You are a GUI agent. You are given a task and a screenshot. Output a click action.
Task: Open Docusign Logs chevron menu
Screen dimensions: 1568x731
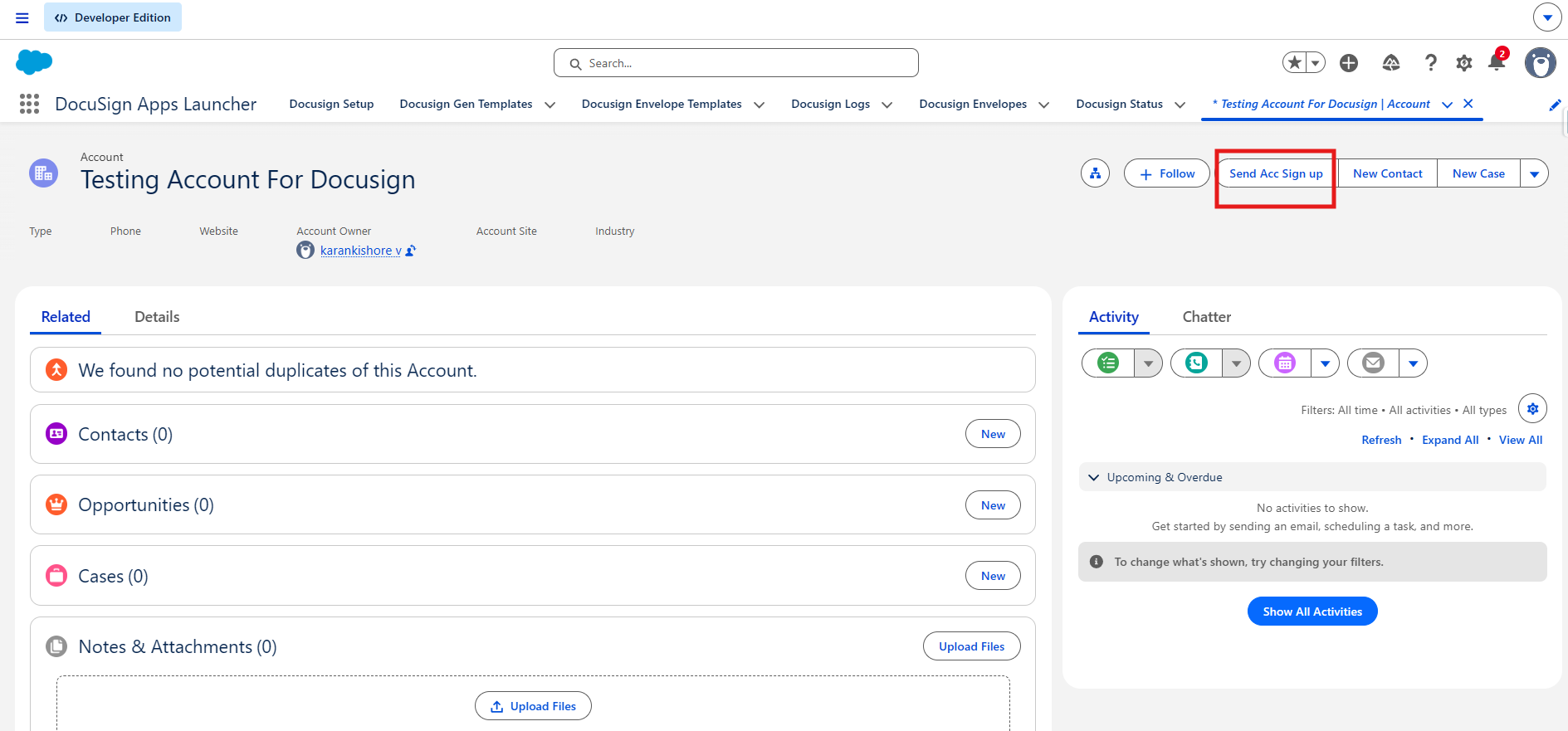coord(887,105)
